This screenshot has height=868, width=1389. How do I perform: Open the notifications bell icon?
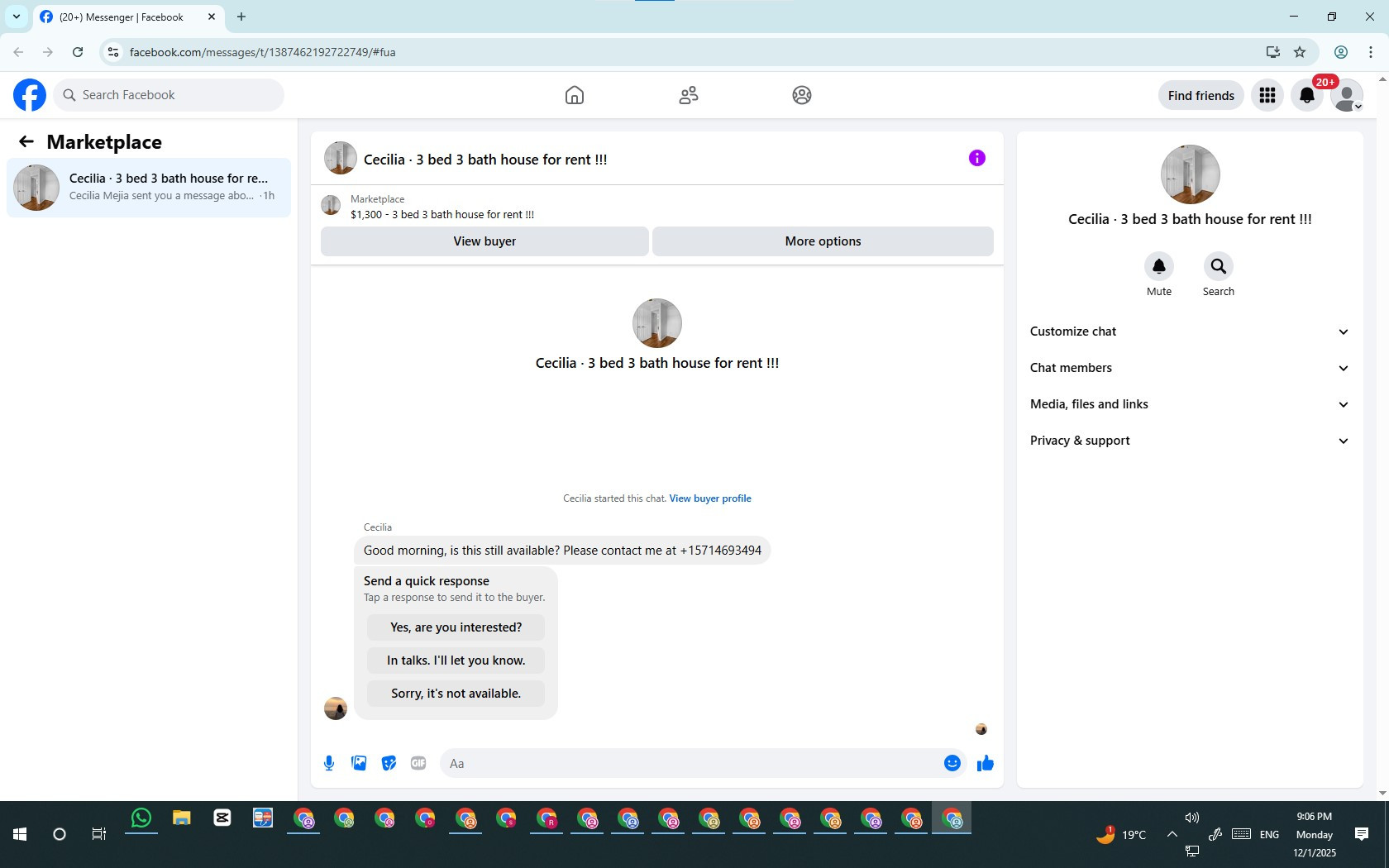coord(1307,95)
